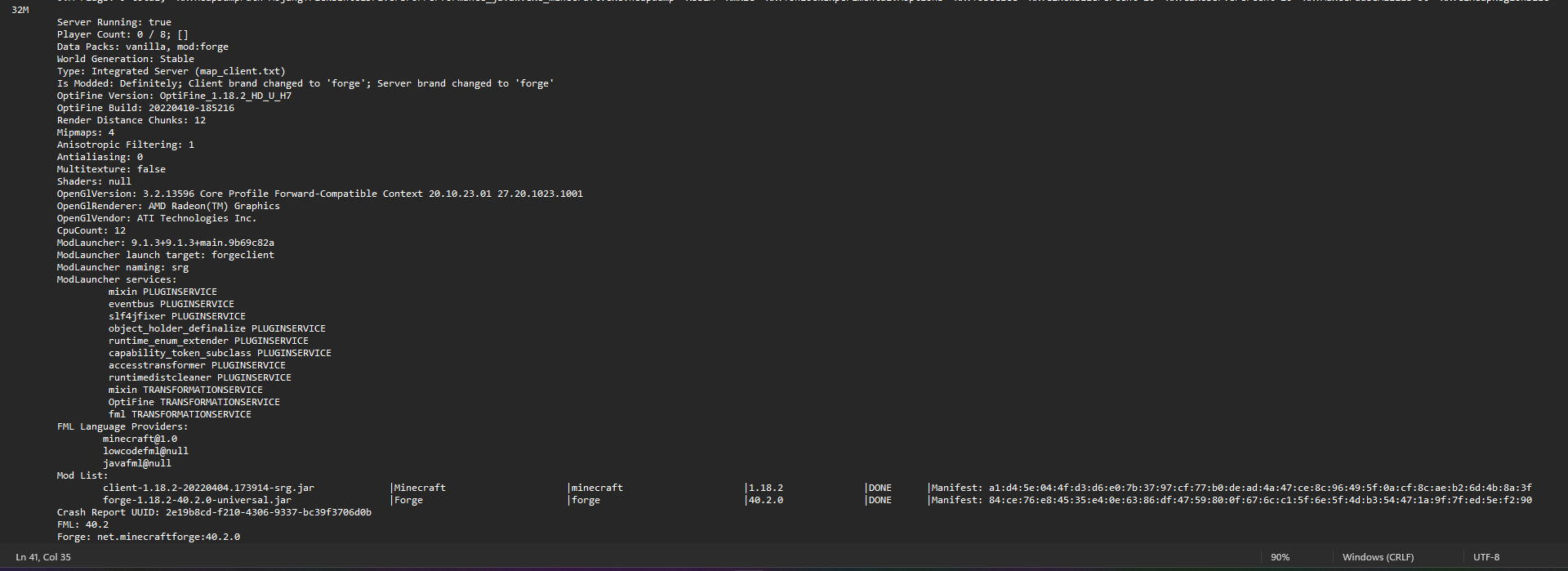
Task: Click the 'Render Distance Chunks: 12' line
Action: point(131,120)
